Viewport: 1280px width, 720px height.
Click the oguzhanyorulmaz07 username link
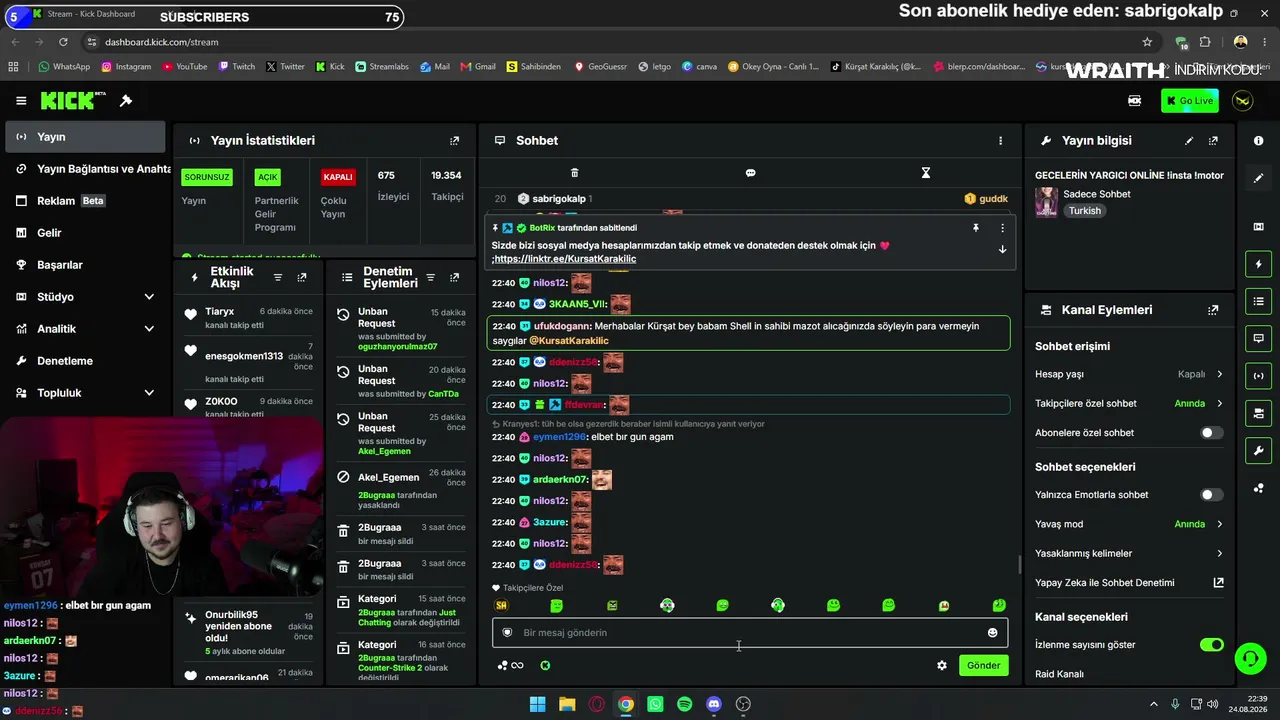pos(398,346)
